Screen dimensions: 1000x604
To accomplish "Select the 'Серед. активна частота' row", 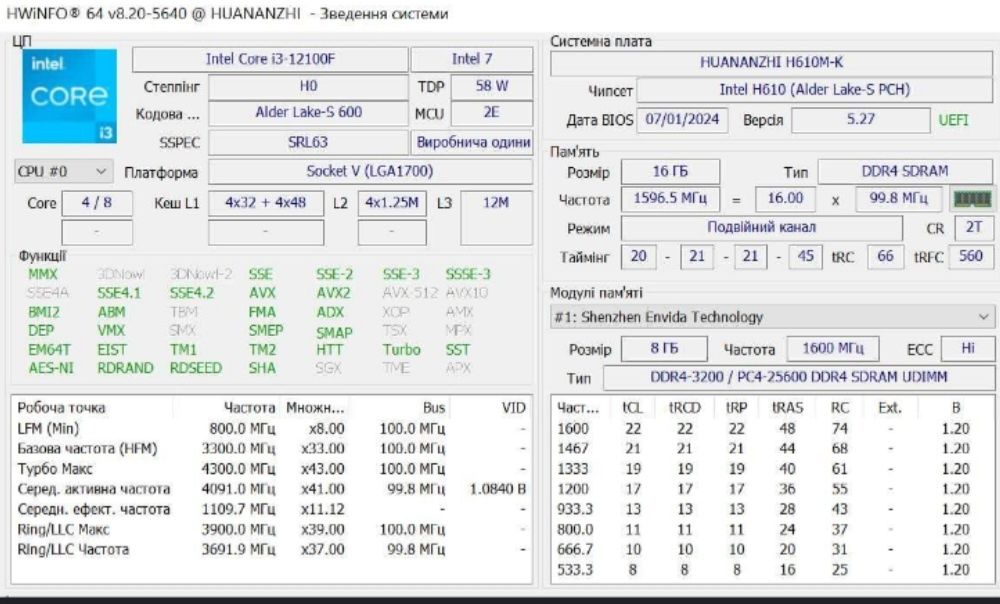I will coord(271,489).
